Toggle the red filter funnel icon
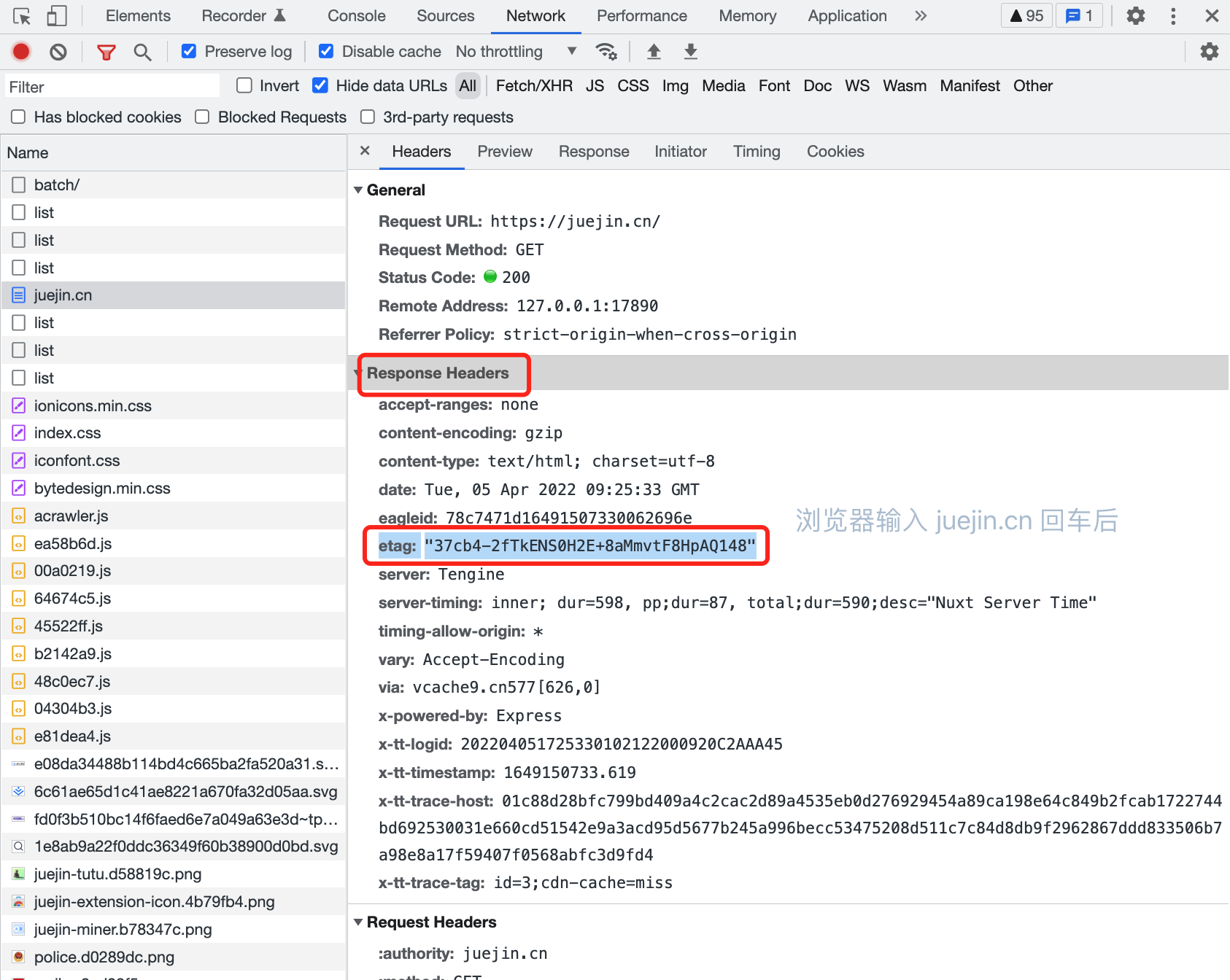This screenshot has height=980, width=1230. [107, 52]
